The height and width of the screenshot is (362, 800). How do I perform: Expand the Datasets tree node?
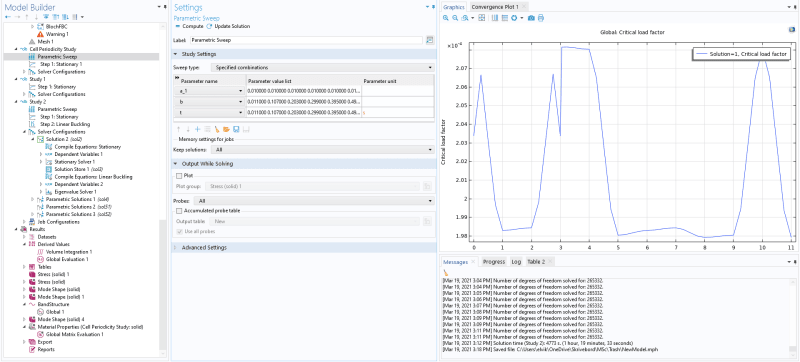(x=24, y=237)
